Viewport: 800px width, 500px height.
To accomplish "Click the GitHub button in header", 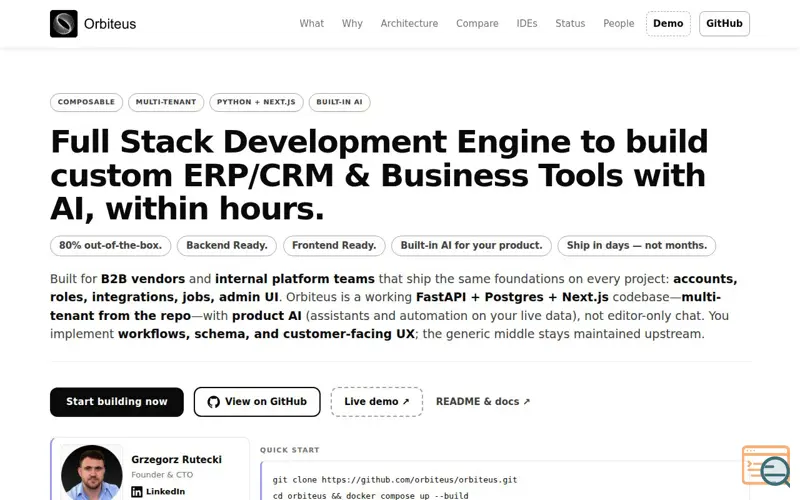I will tap(724, 23).
